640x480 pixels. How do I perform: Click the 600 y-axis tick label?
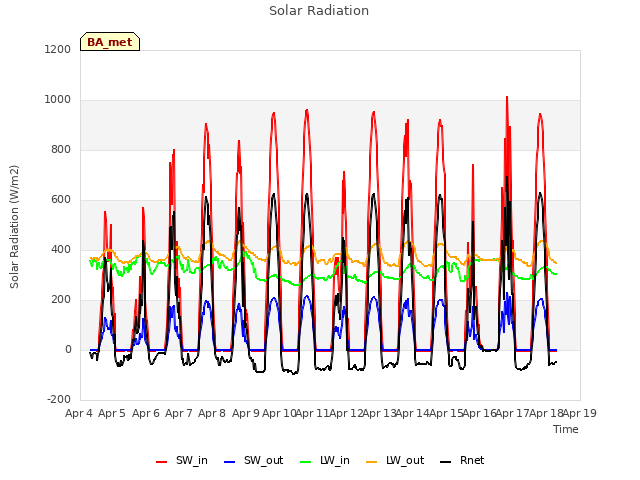[x=61, y=200]
